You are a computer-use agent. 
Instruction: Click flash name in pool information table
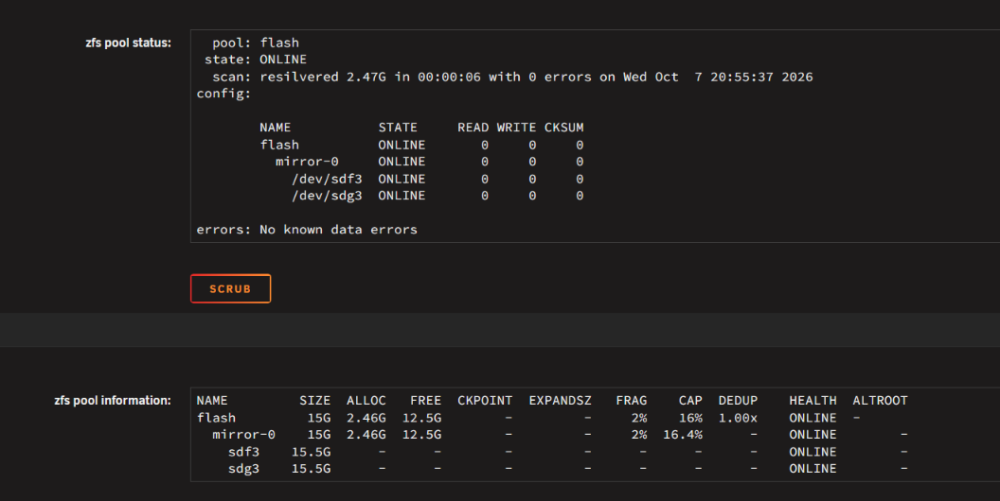pos(216,418)
